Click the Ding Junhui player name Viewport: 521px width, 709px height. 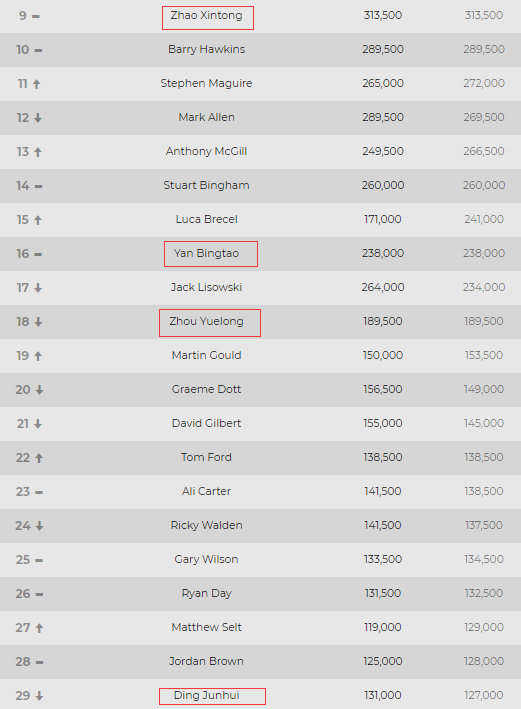207,695
